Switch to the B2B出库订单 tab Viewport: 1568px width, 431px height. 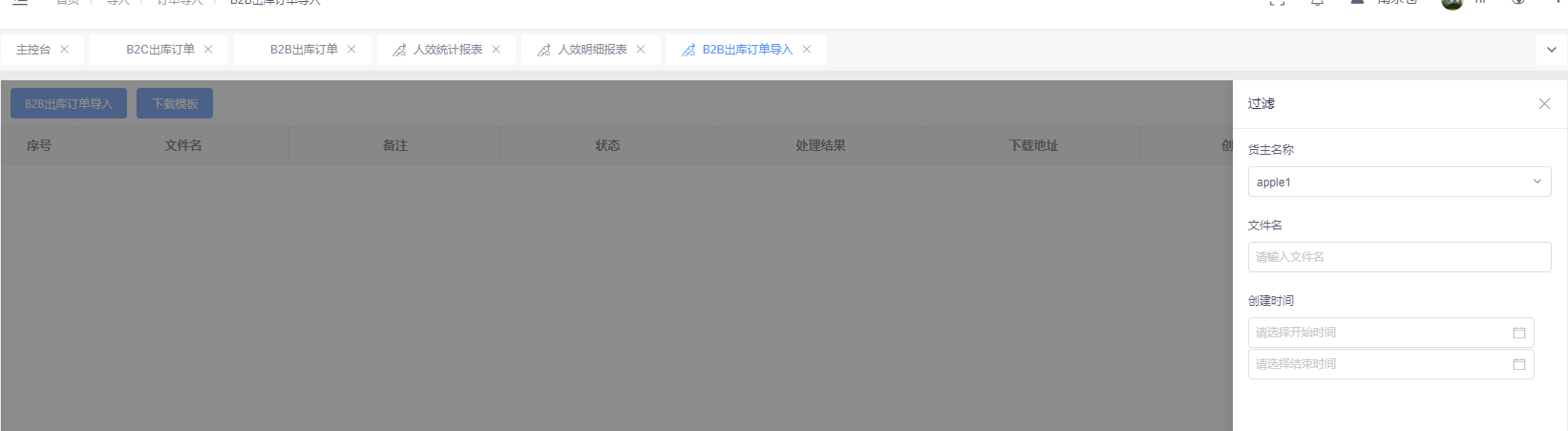[x=304, y=50]
